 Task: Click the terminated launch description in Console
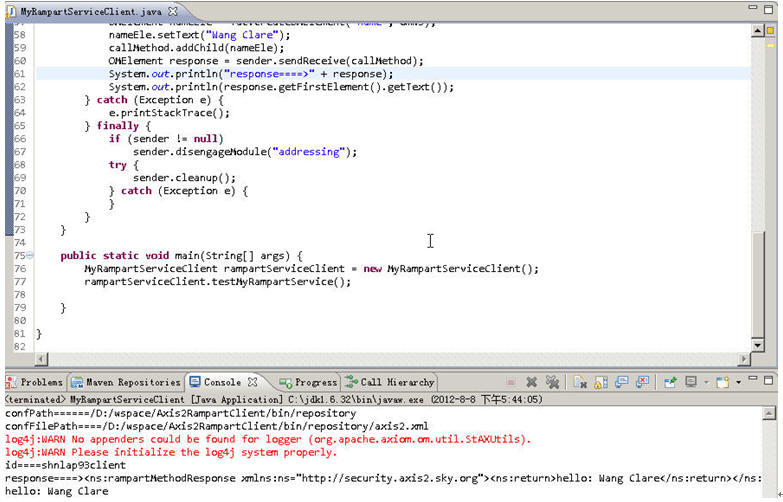click(274, 400)
